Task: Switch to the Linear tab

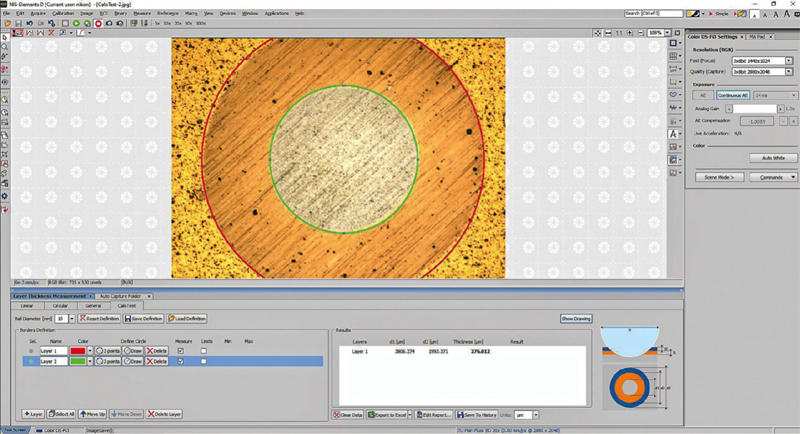Action: pos(27,305)
